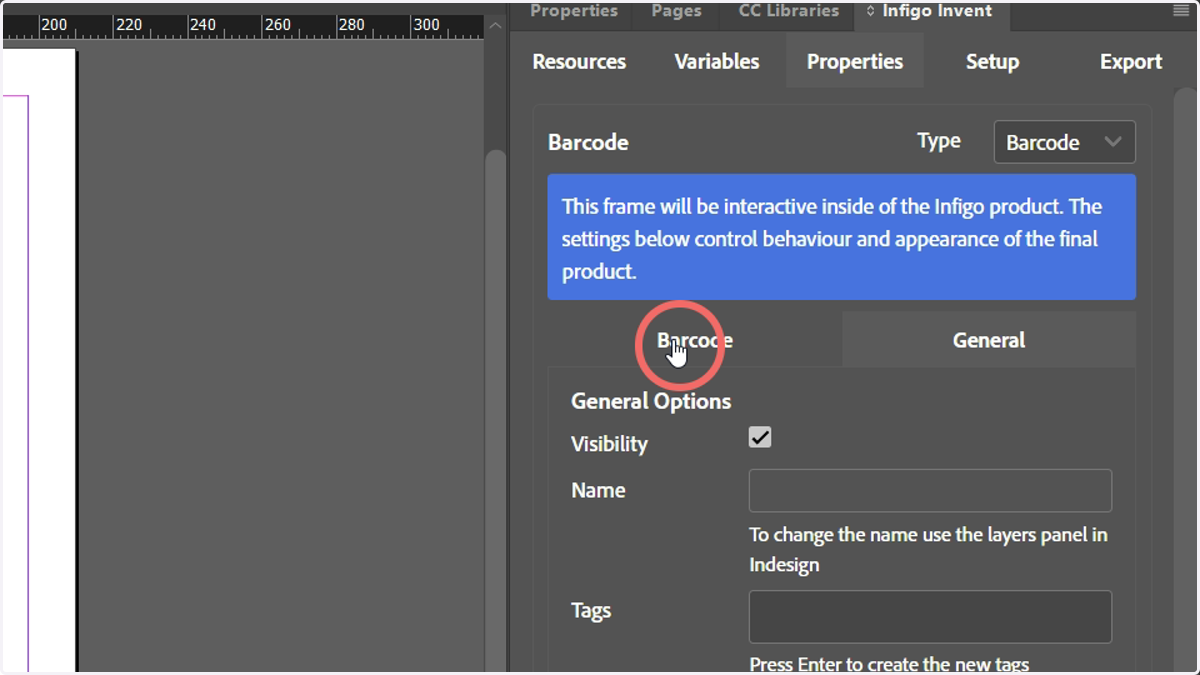Click the 'General Options' heading
Screen dimensions: 1200x675
point(651,401)
